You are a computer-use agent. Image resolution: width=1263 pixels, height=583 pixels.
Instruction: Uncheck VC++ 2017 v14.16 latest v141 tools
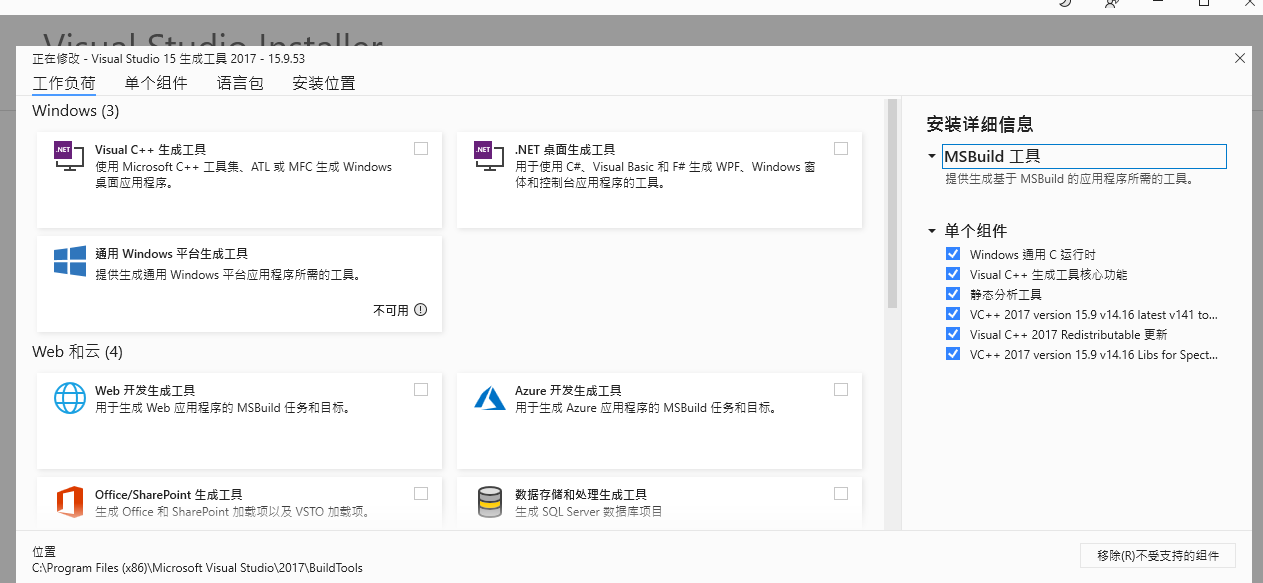[952, 314]
